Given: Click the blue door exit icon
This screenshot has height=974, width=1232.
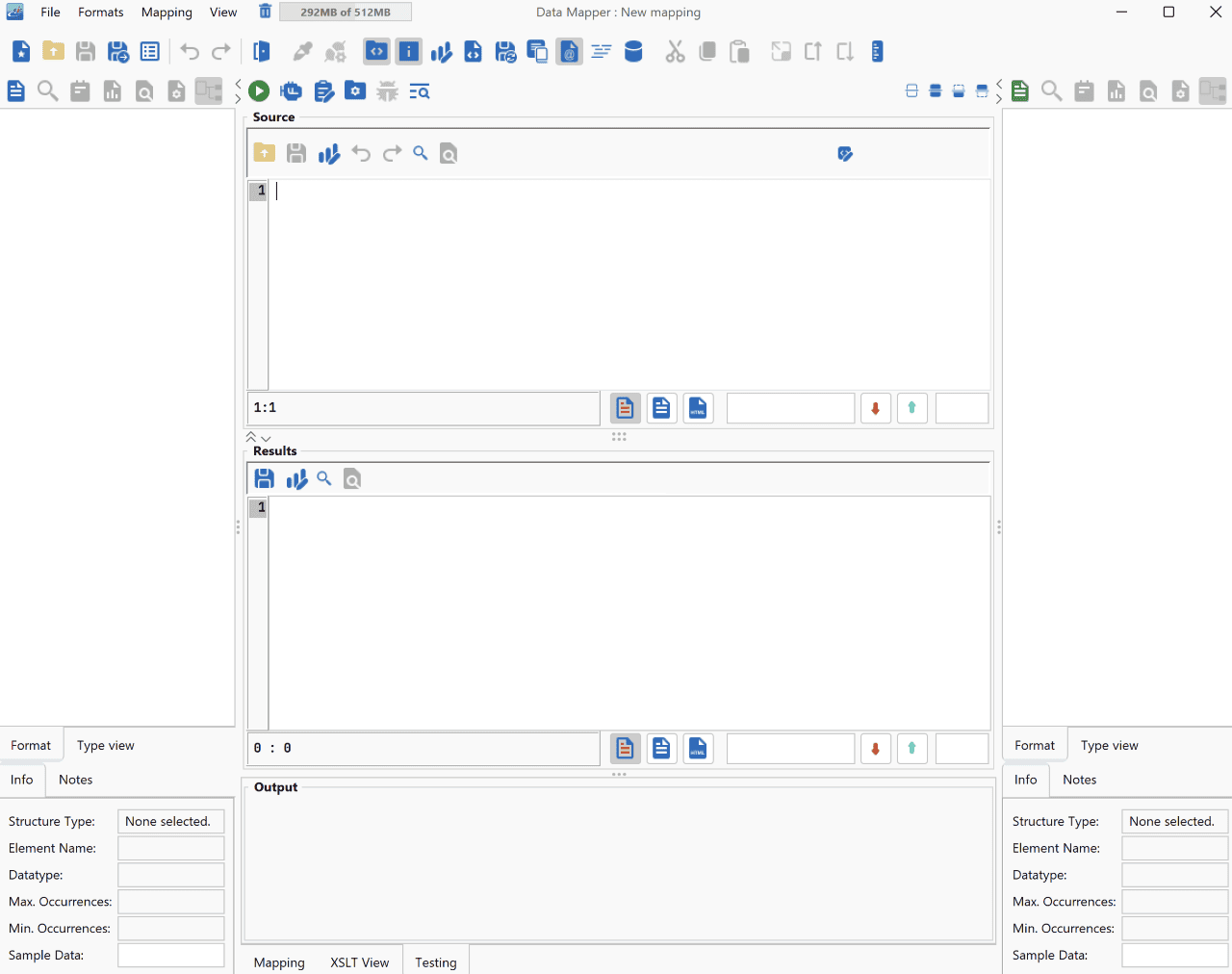Looking at the screenshot, I should (x=261, y=52).
